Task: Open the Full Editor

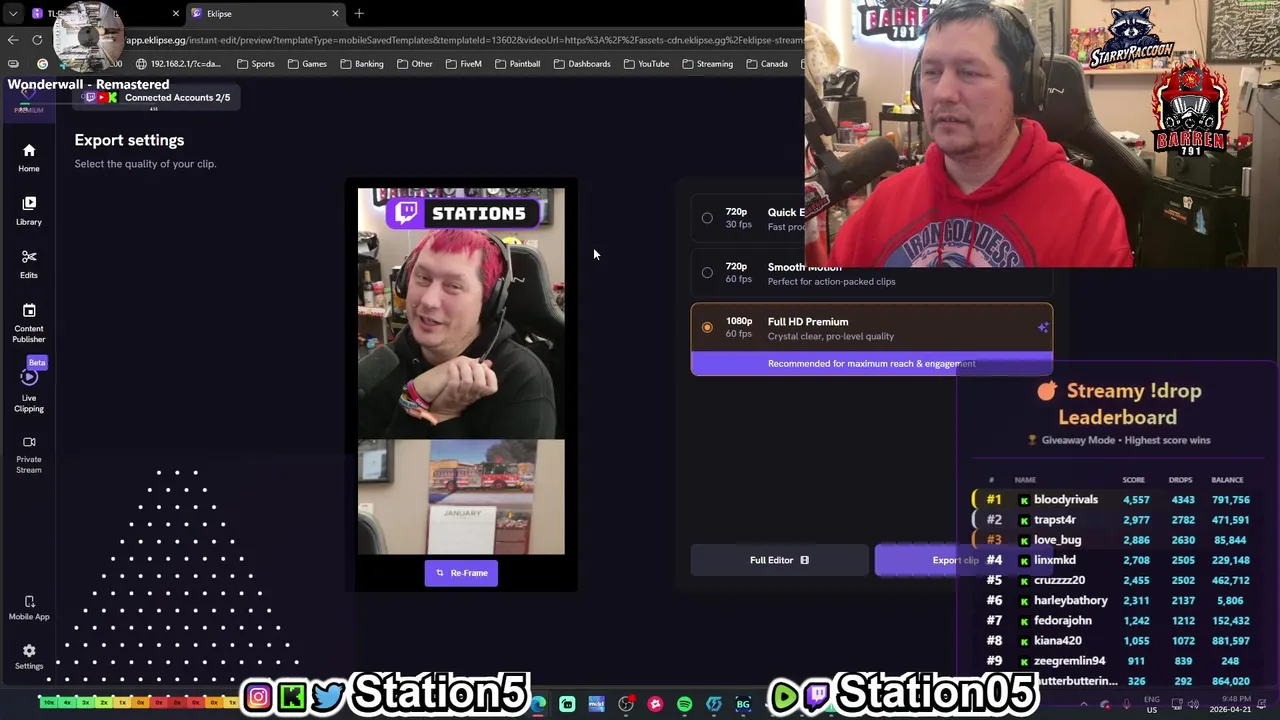Action: point(779,560)
